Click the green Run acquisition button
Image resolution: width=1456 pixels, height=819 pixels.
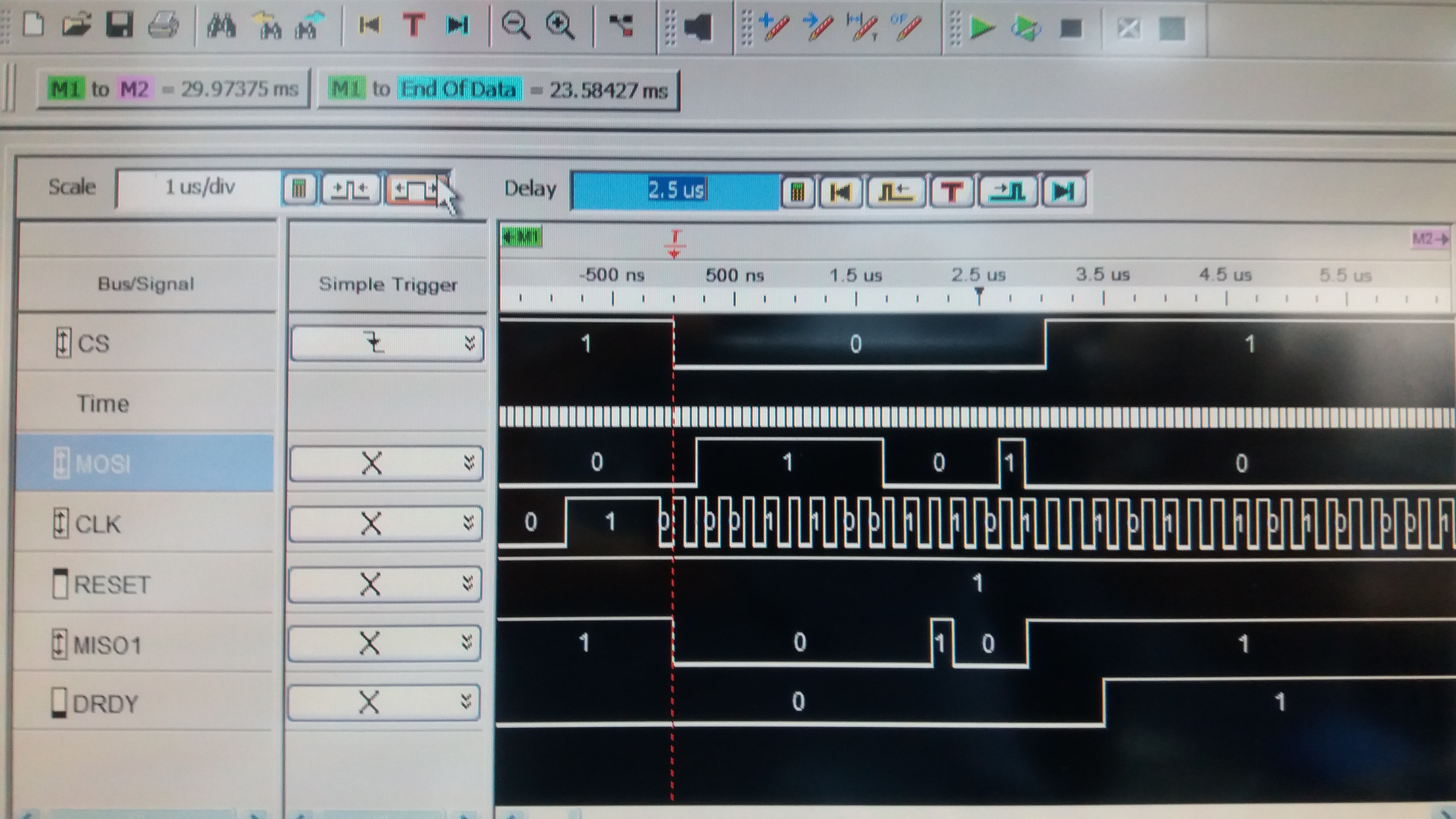981,28
